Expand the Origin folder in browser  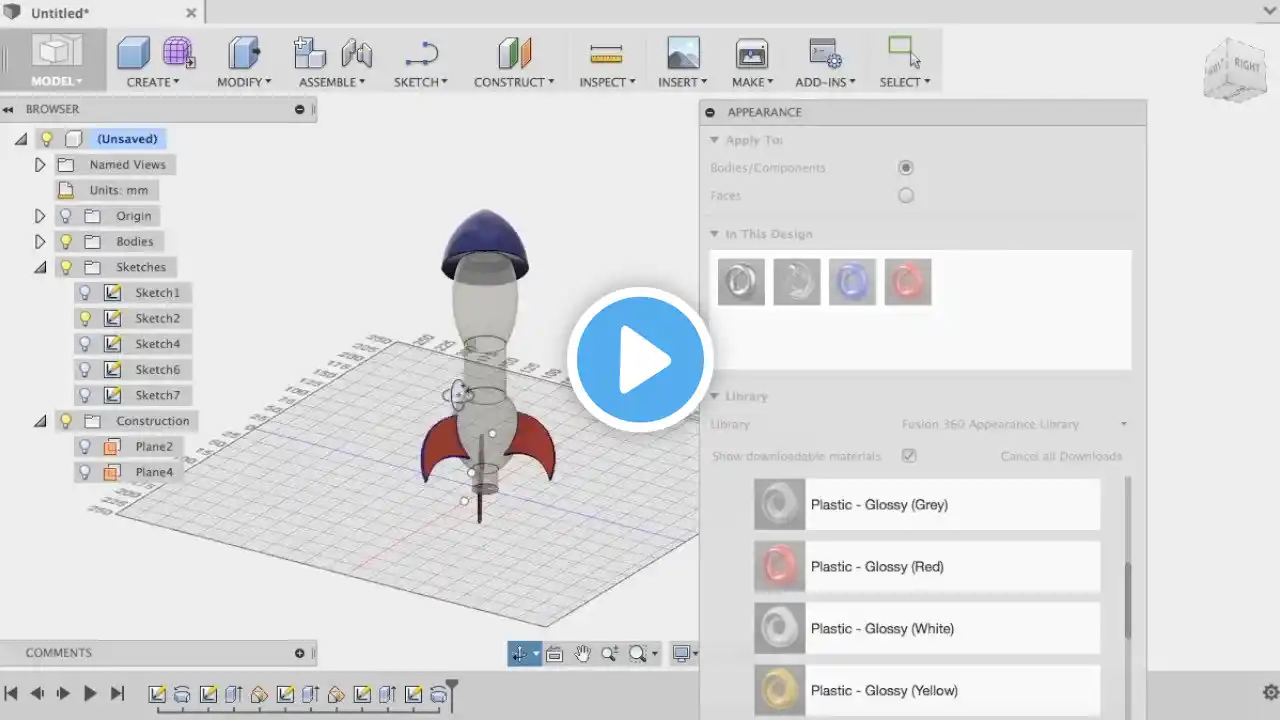(x=40, y=216)
